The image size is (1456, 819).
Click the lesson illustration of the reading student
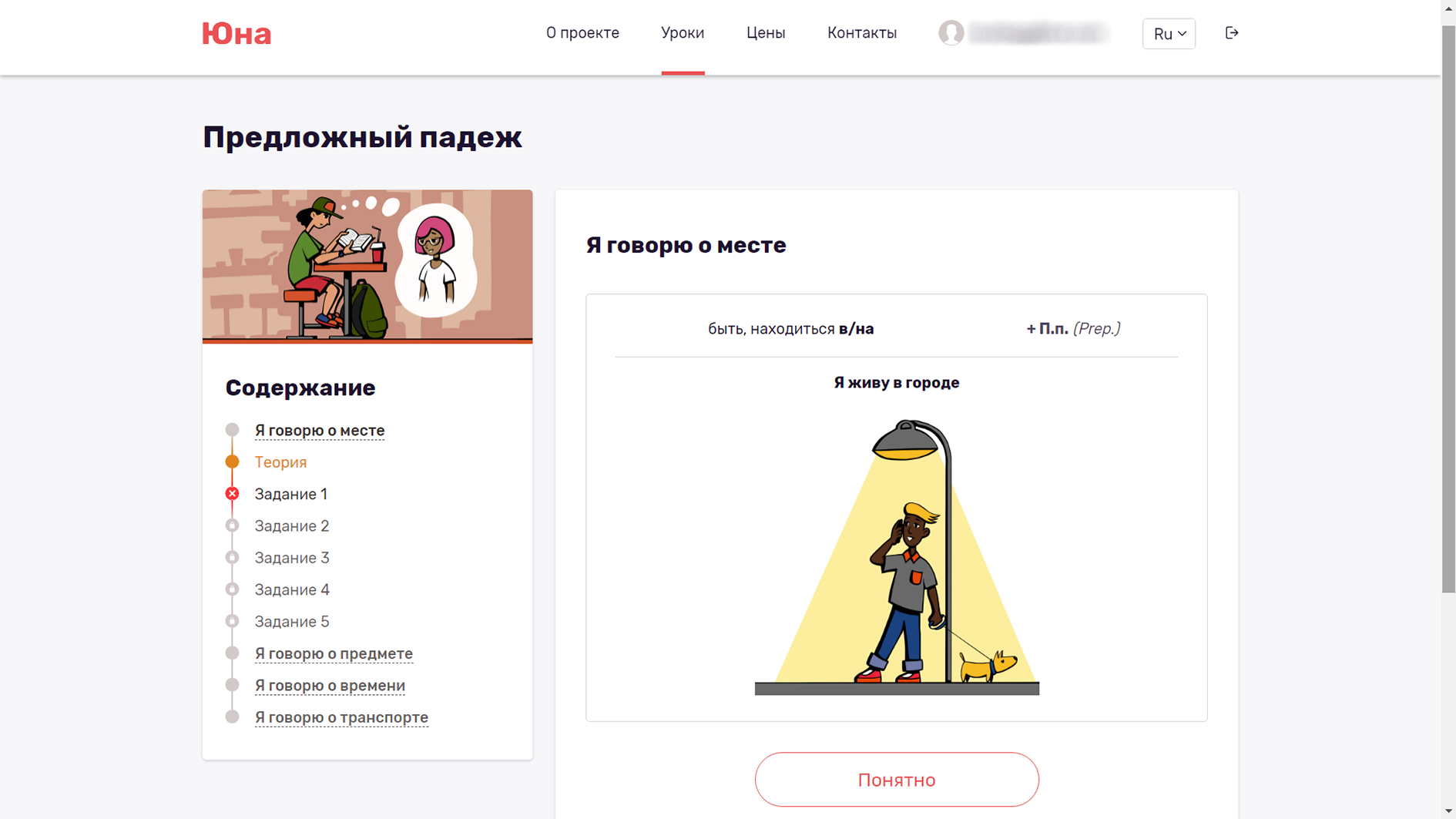click(x=367, y=266)
